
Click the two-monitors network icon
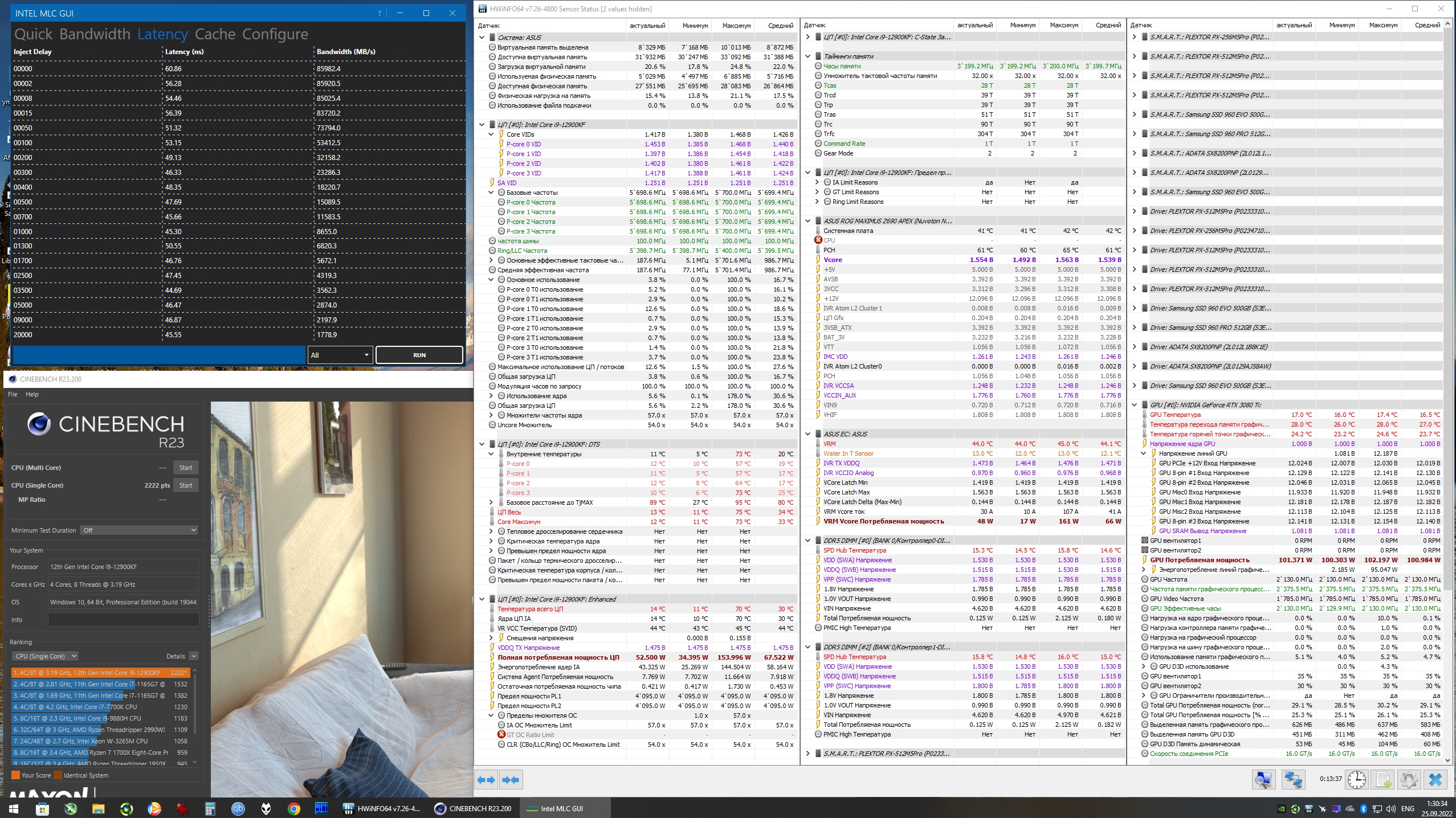(1292, 780)
